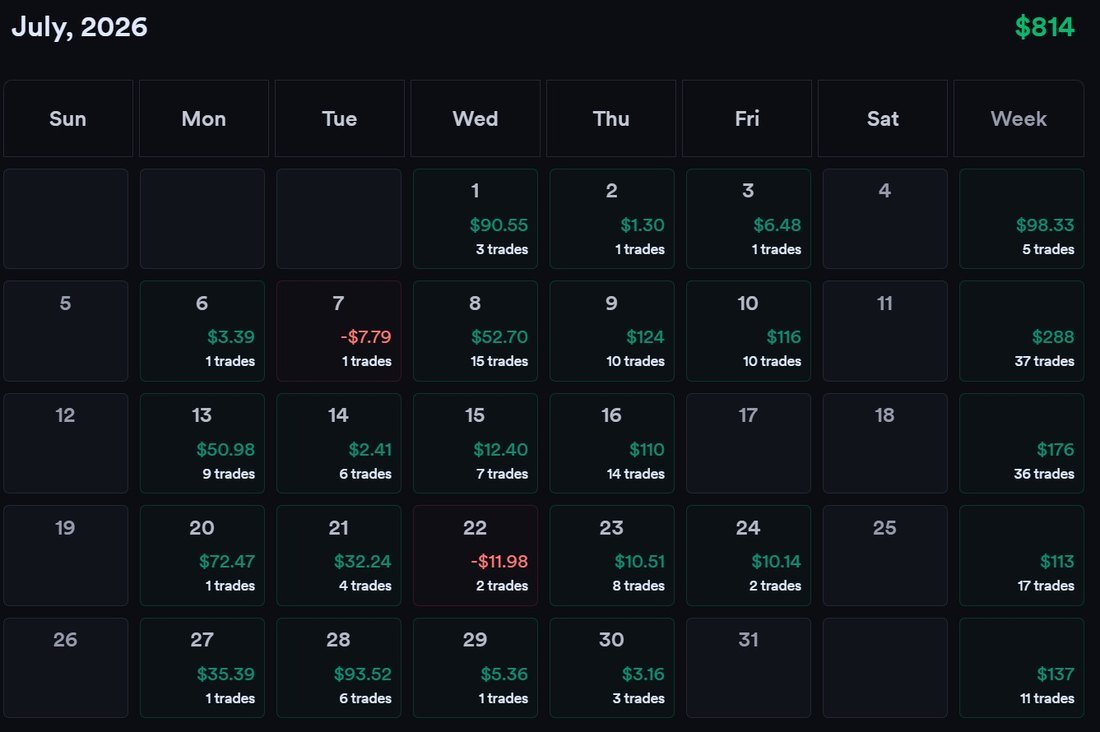Screen dimensions: 1100x732
Task: Select the empty Saturday July 4 cell
Action: point(885,218)
